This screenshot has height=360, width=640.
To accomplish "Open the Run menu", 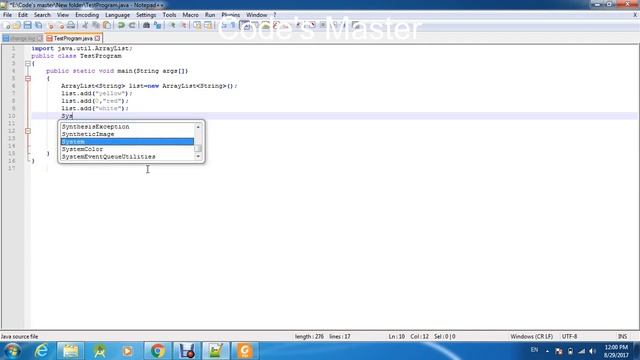I will (x=210, y=15).
